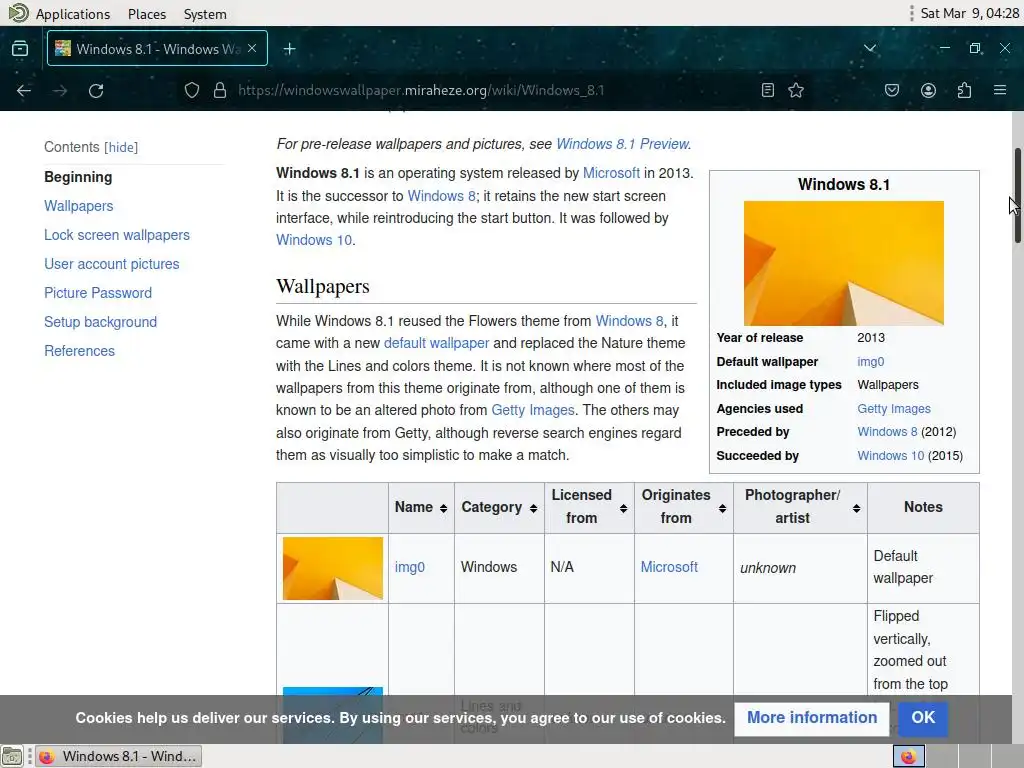This screenshot has height=768, width=1024.
Task: Click the Default wallpaper notes cell
Action: [x=923, y=567]
